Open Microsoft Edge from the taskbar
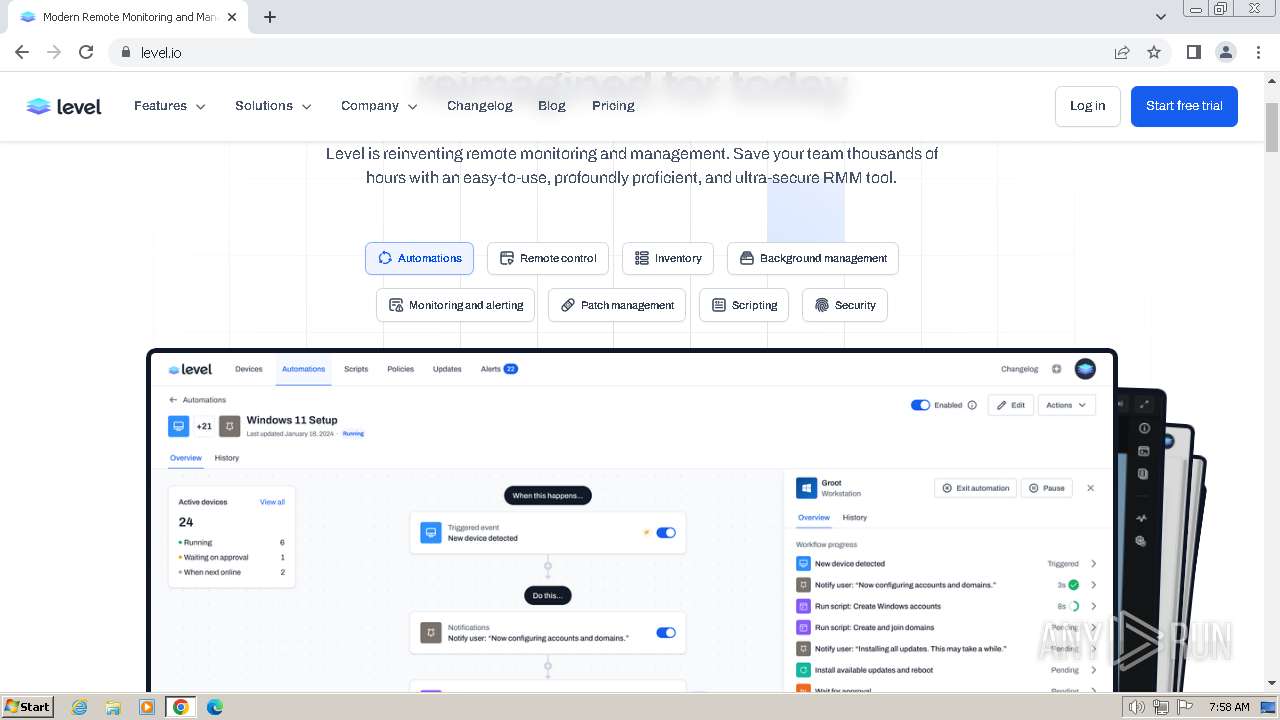1280x720 pixels. point(214,707)
